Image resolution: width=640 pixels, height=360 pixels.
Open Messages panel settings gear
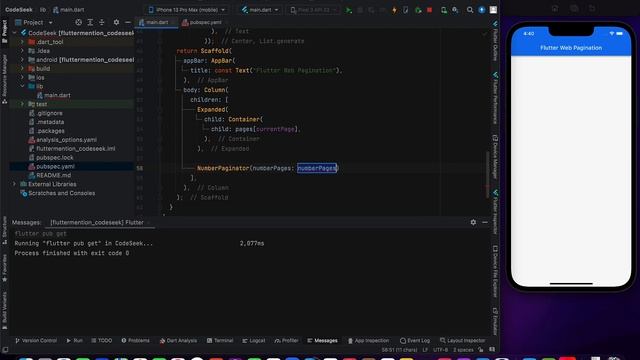pos(473,222)
